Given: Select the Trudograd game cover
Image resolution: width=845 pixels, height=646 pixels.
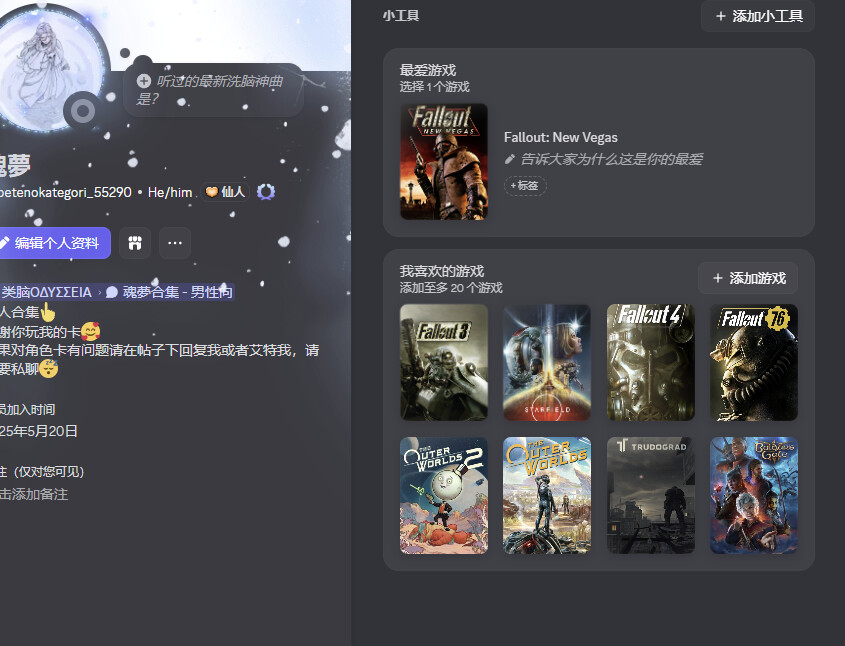Looking at the screenshot, I should (x=650, y=495).
